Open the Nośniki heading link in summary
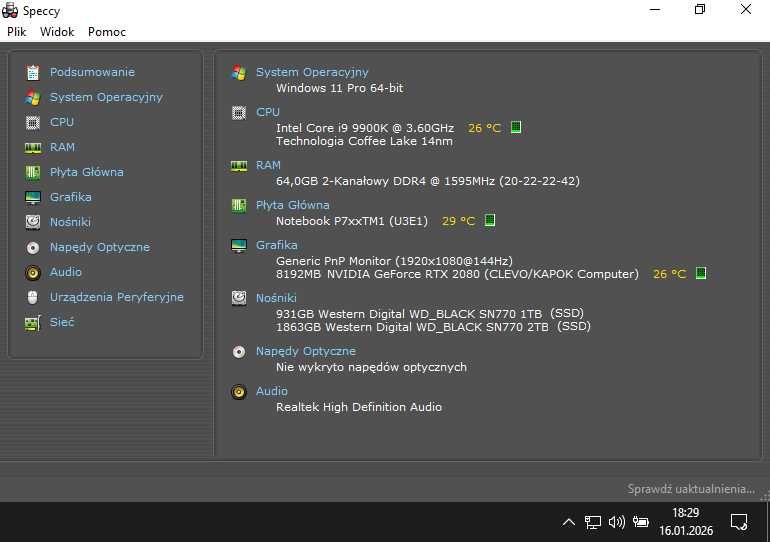770x542 pixels. coord(276,298)
